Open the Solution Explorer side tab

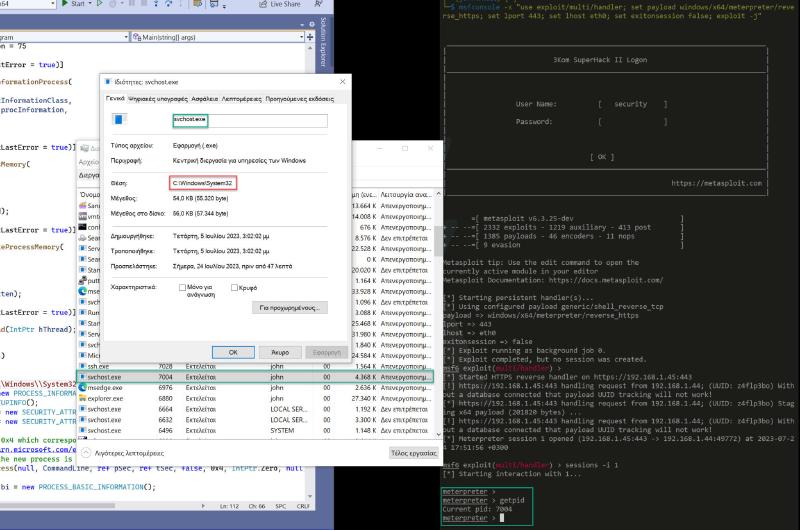323,42
